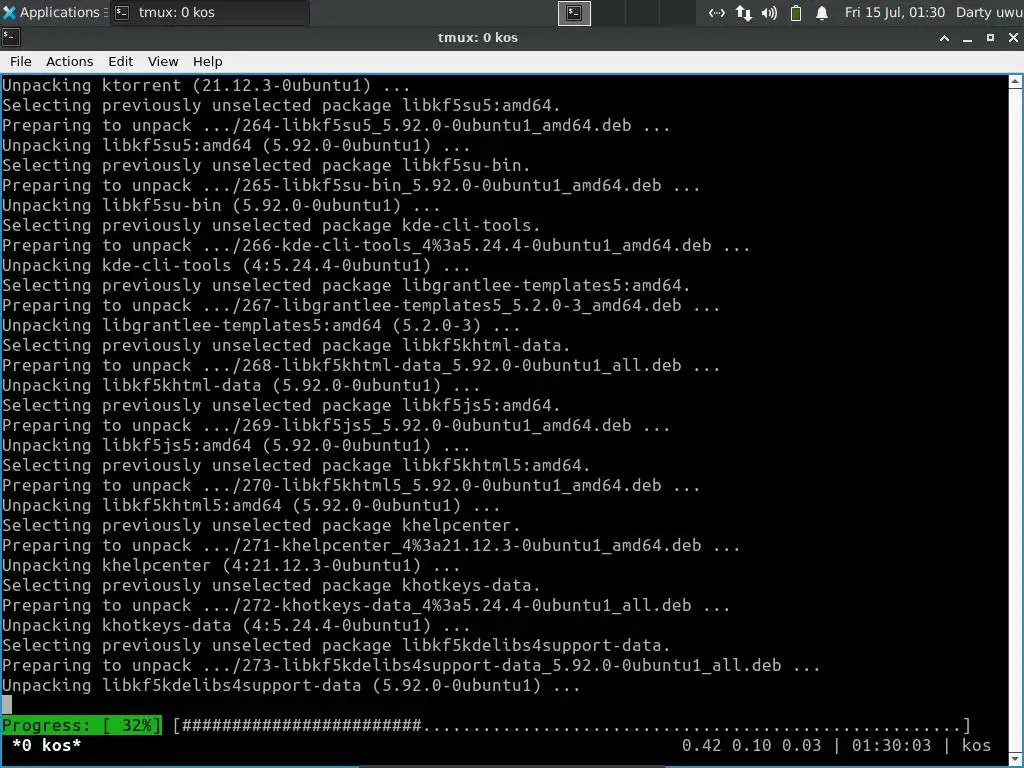Click the 'tmux: 0 kos' window title text

point(477,38)
